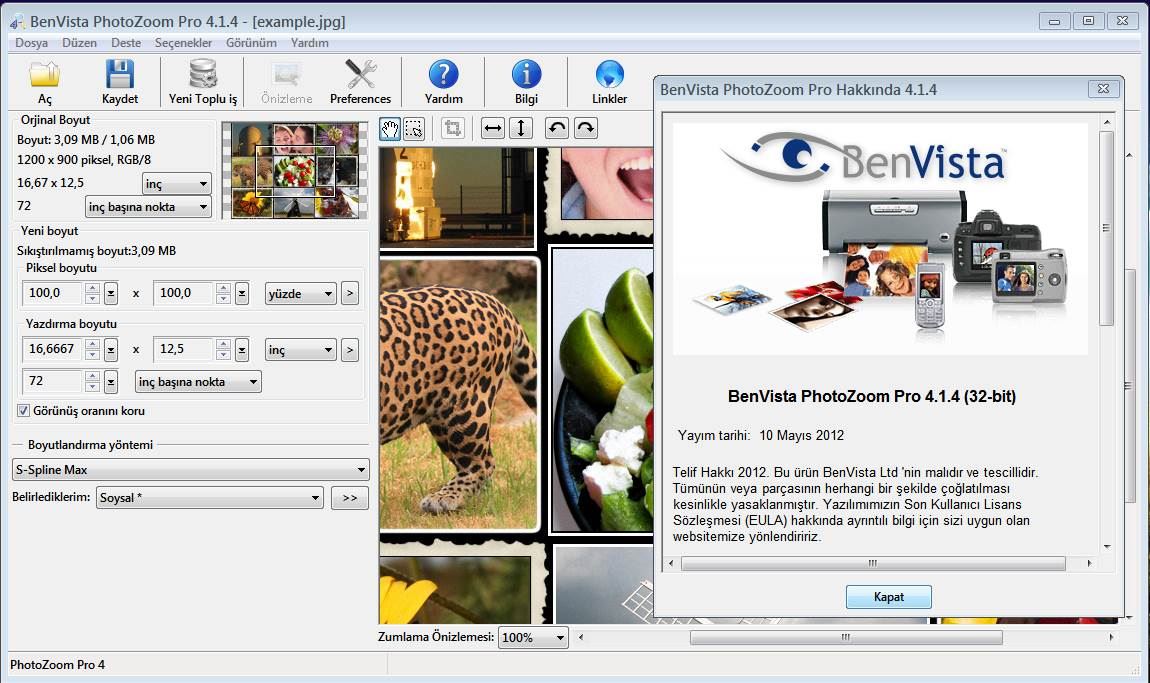Screen dimensions: 1150x683
Task: Click print height field 12,5
Action: tap(183, 350)
